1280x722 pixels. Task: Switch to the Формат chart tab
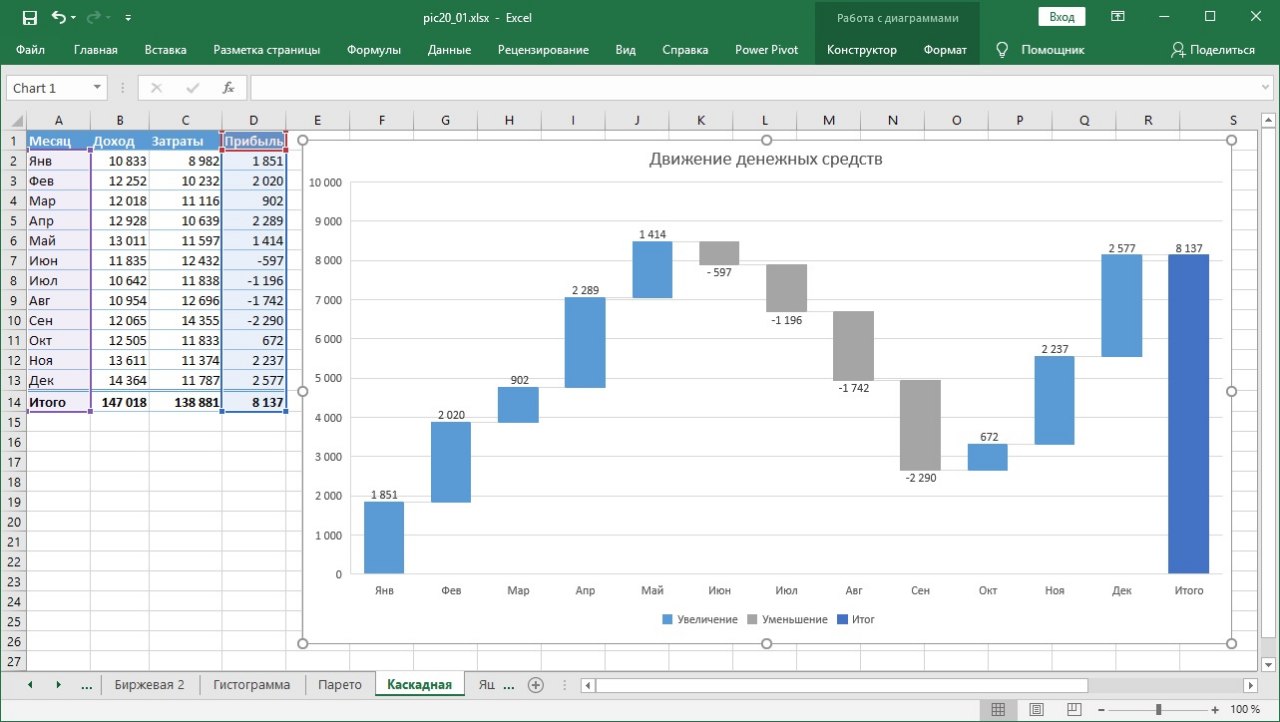(945, 49)
